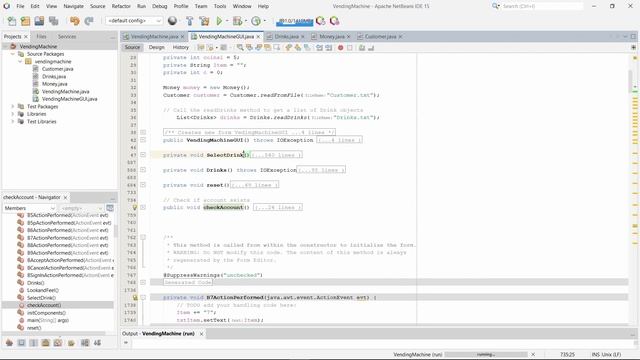Switch to Design view
The image size is (640, 360).
click(x=156, y=48)
